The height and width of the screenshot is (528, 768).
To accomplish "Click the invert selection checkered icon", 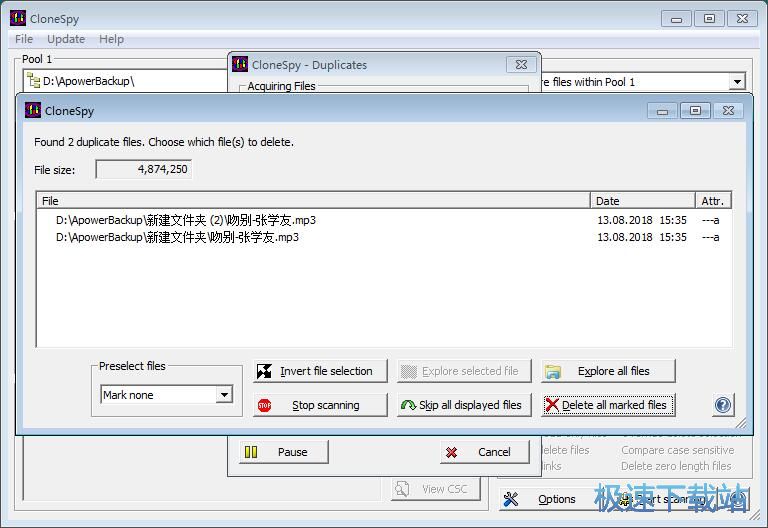I will (x=264, y=371).
